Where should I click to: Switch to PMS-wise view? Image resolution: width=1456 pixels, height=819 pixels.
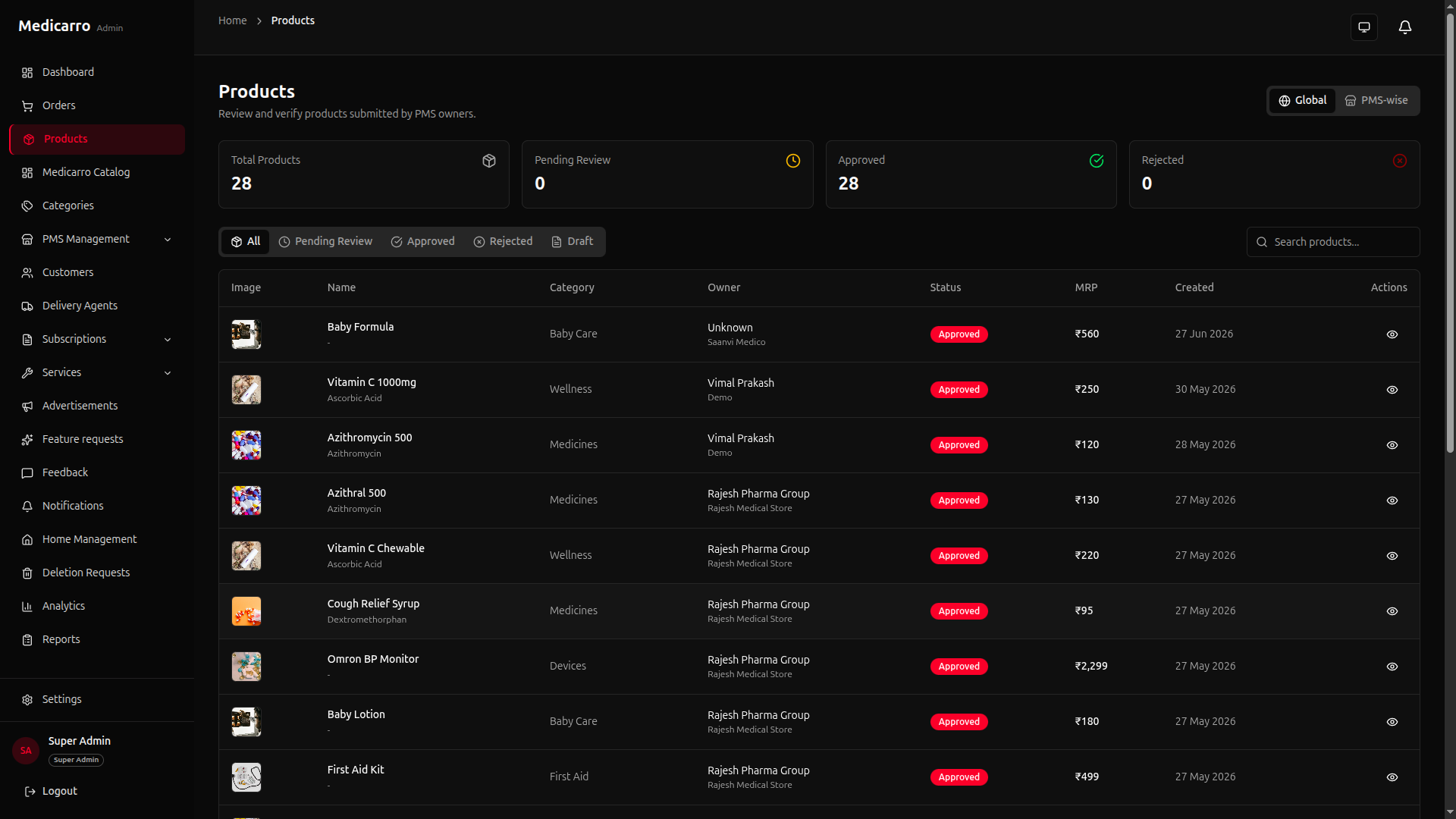(x=1376, y=101)
